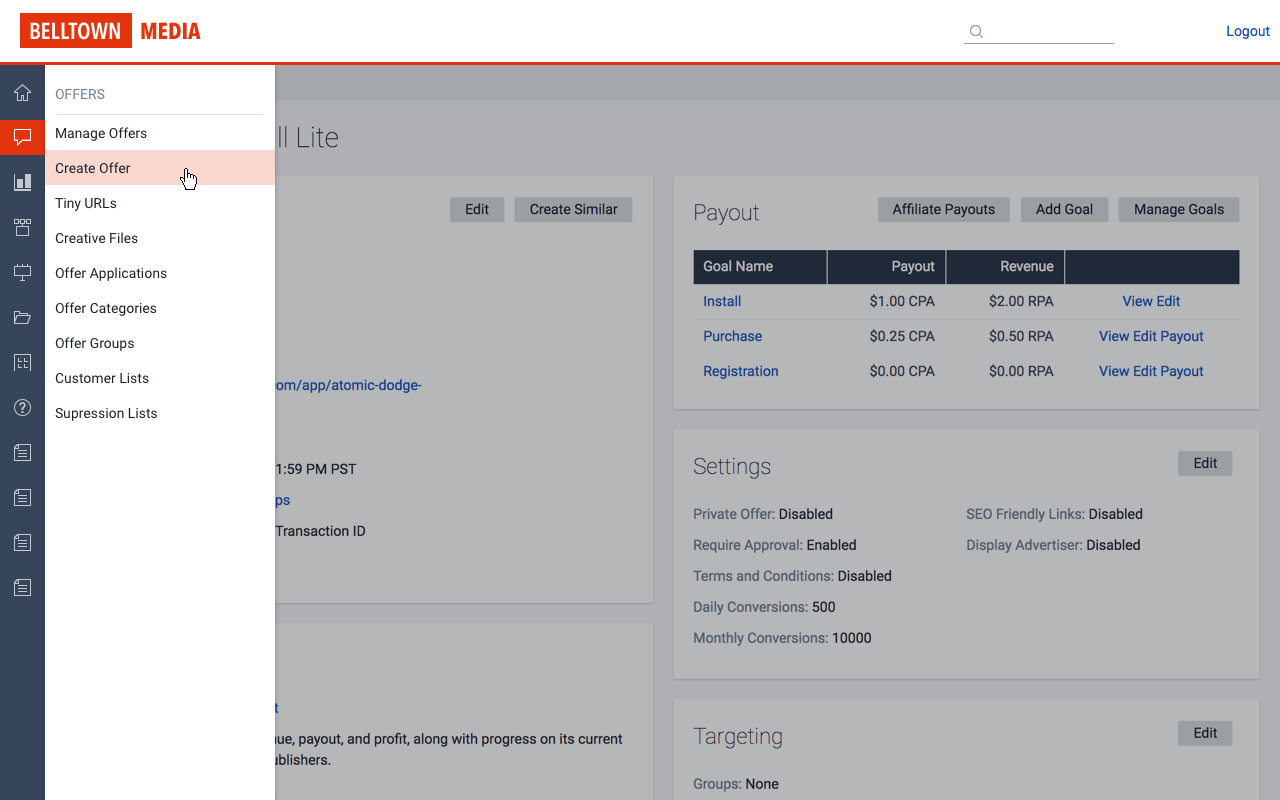Open the Home icon in the sidebar
This screenshot has width=1280, height=800.
(22, 93)
